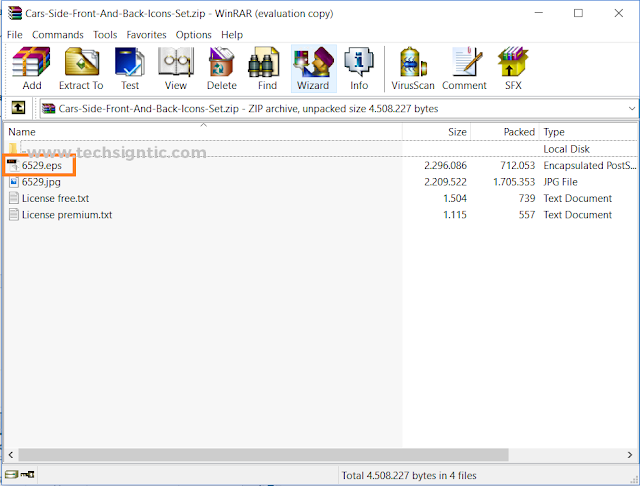Click the 1.115 size value
This screenshot has height=486, width=640.
(x=455, y=215)
